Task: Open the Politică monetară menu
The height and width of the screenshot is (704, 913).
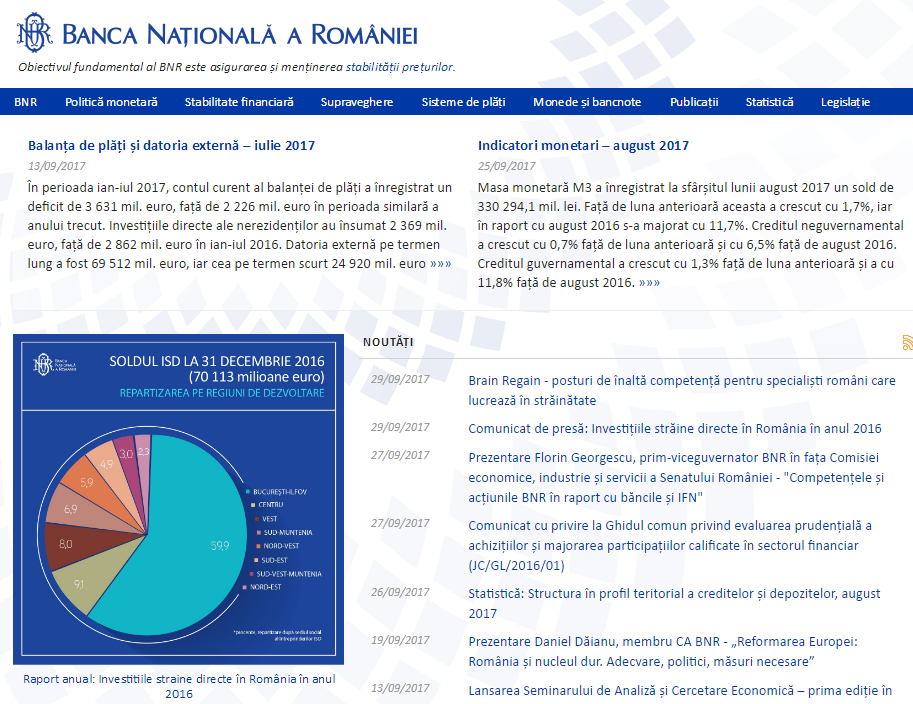Action: click(x=111, y=102)
